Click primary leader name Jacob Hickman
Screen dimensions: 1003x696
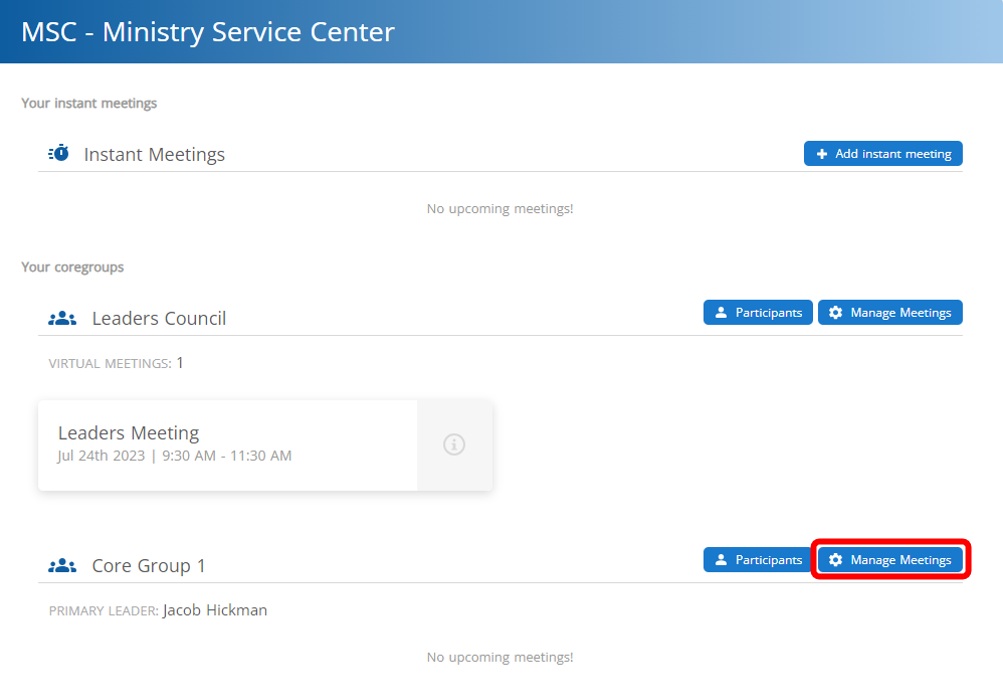215,610
